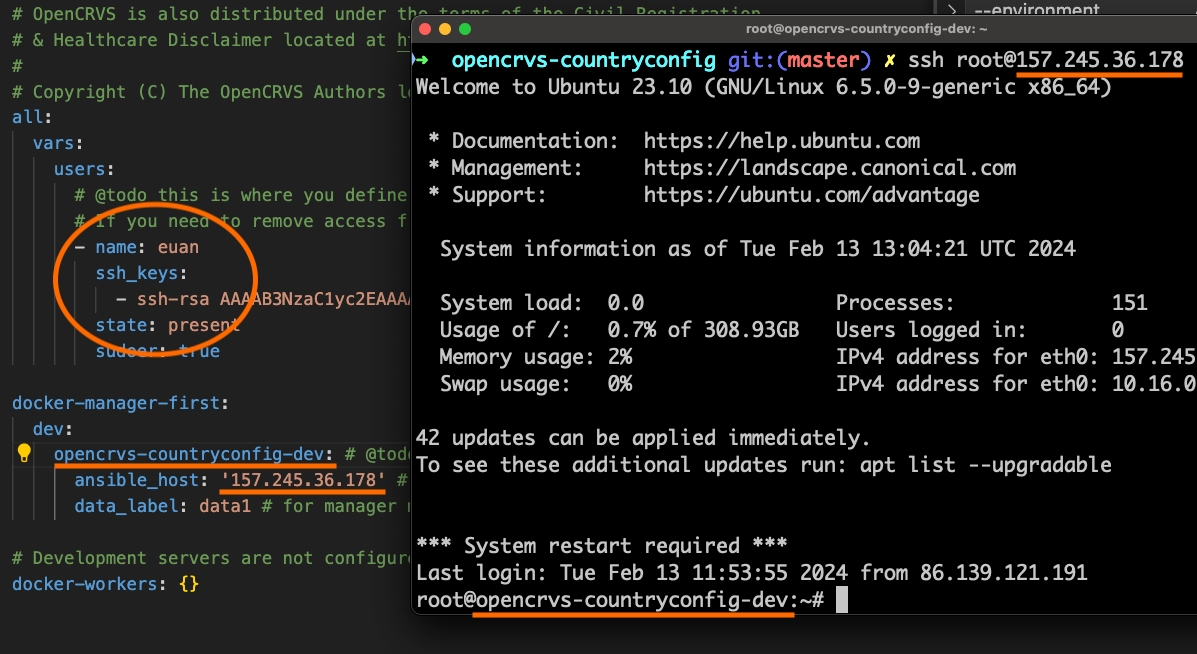Open the help.ubuntu.com documentation link
Viewport: 1197px width, 654px height.
pyautogui.click(x=781, y=141)
